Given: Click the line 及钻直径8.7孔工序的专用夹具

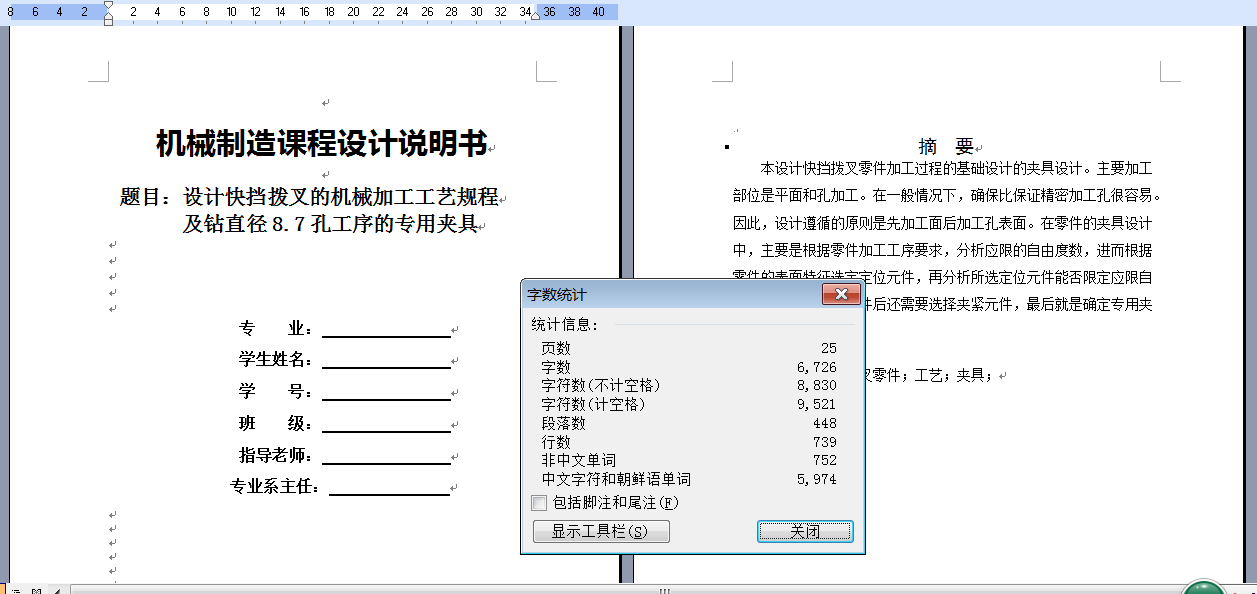Looking at the screenshot, I should click(x=330, y=224).
